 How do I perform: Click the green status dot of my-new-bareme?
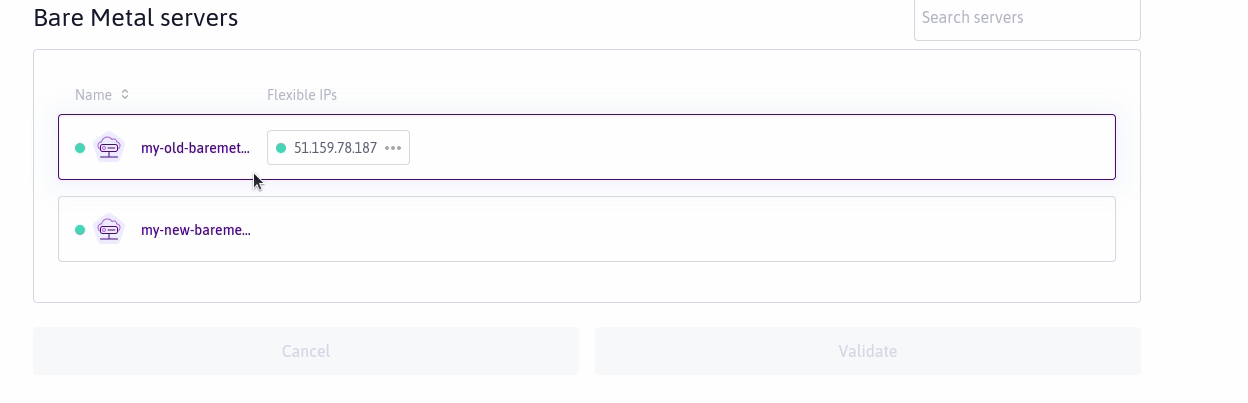click(x=80, y=229)
